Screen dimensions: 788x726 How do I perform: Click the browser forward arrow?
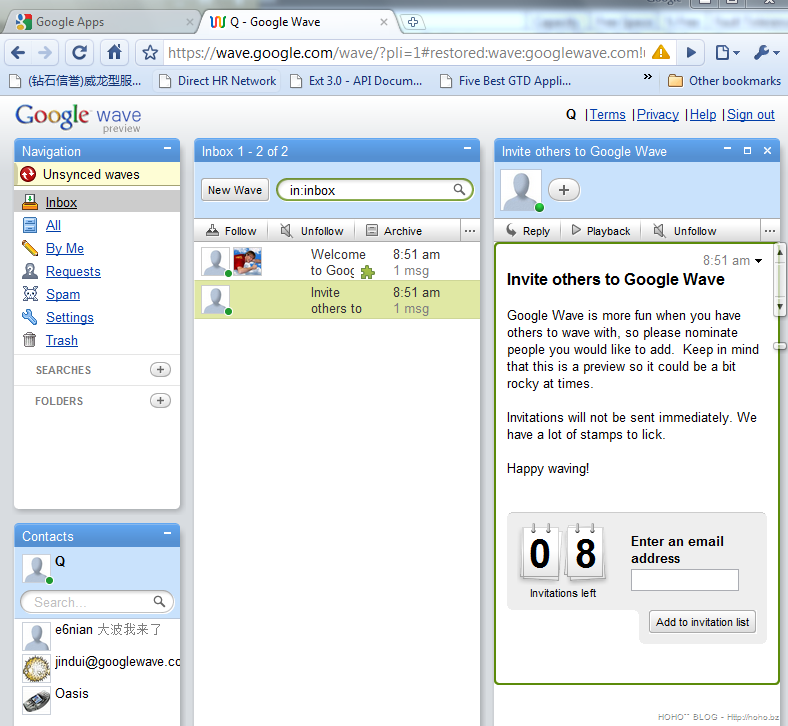45,52
